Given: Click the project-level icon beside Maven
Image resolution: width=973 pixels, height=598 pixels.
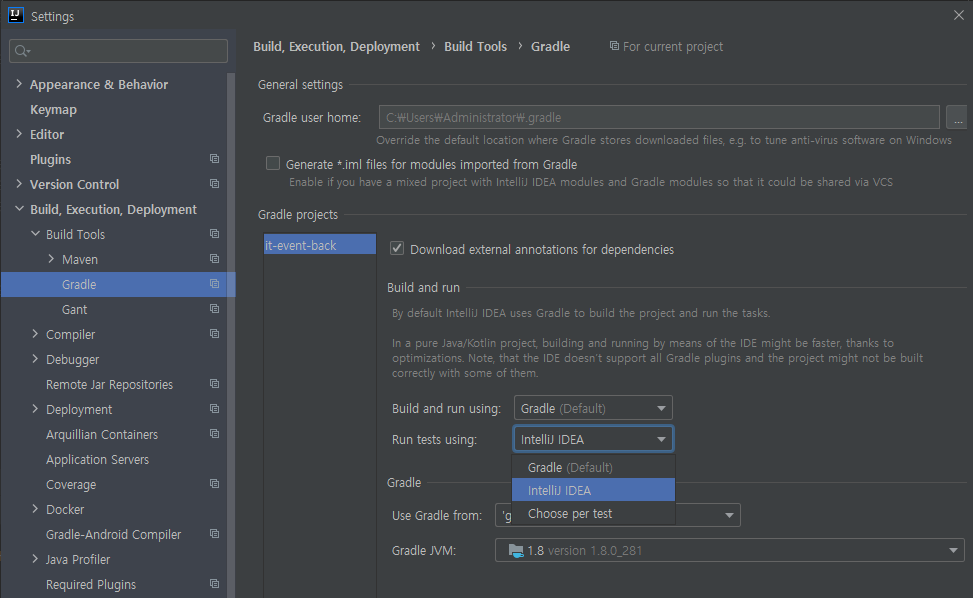Looking at the screenshot, I should (215, 259).
